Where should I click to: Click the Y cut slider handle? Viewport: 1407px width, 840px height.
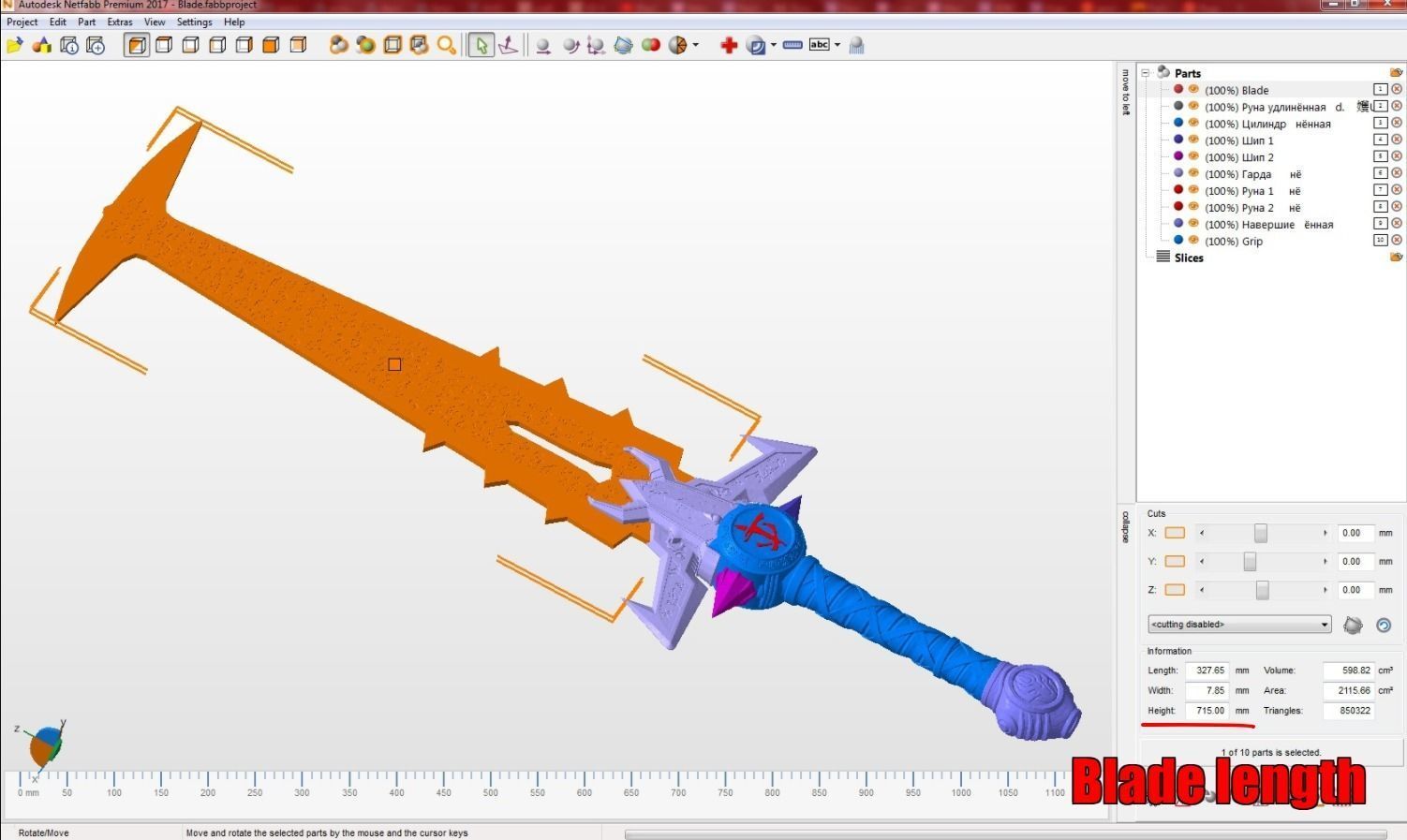(1250, 561)
